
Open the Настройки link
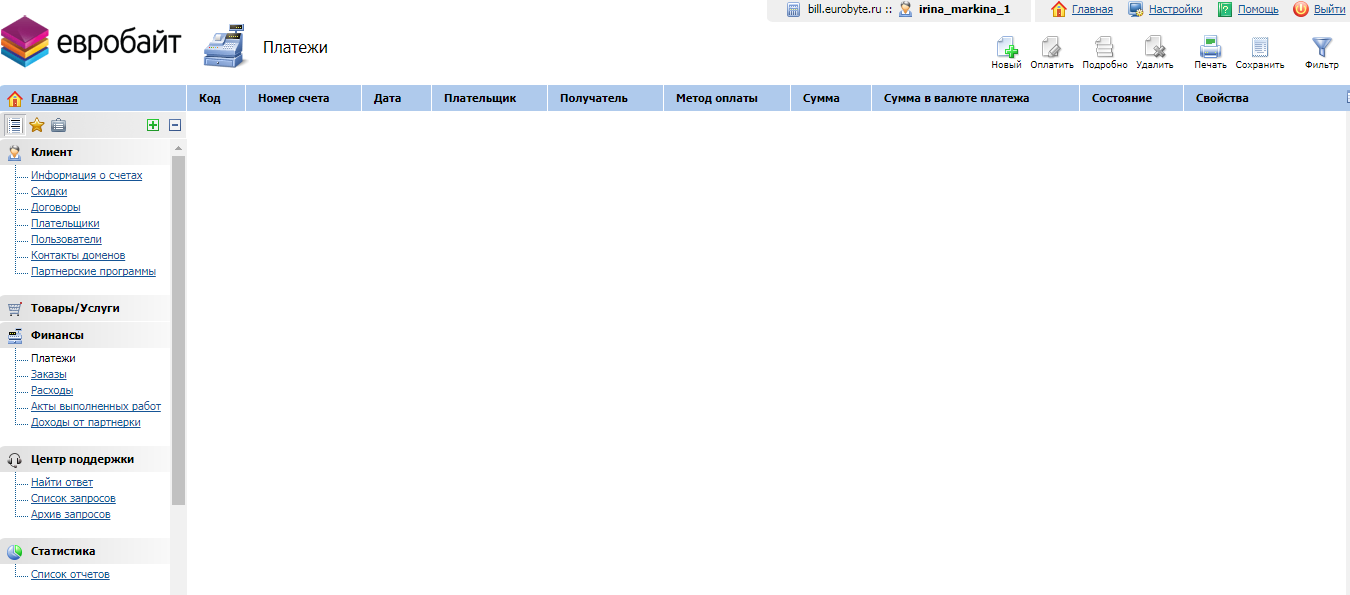click(1175, 9)
